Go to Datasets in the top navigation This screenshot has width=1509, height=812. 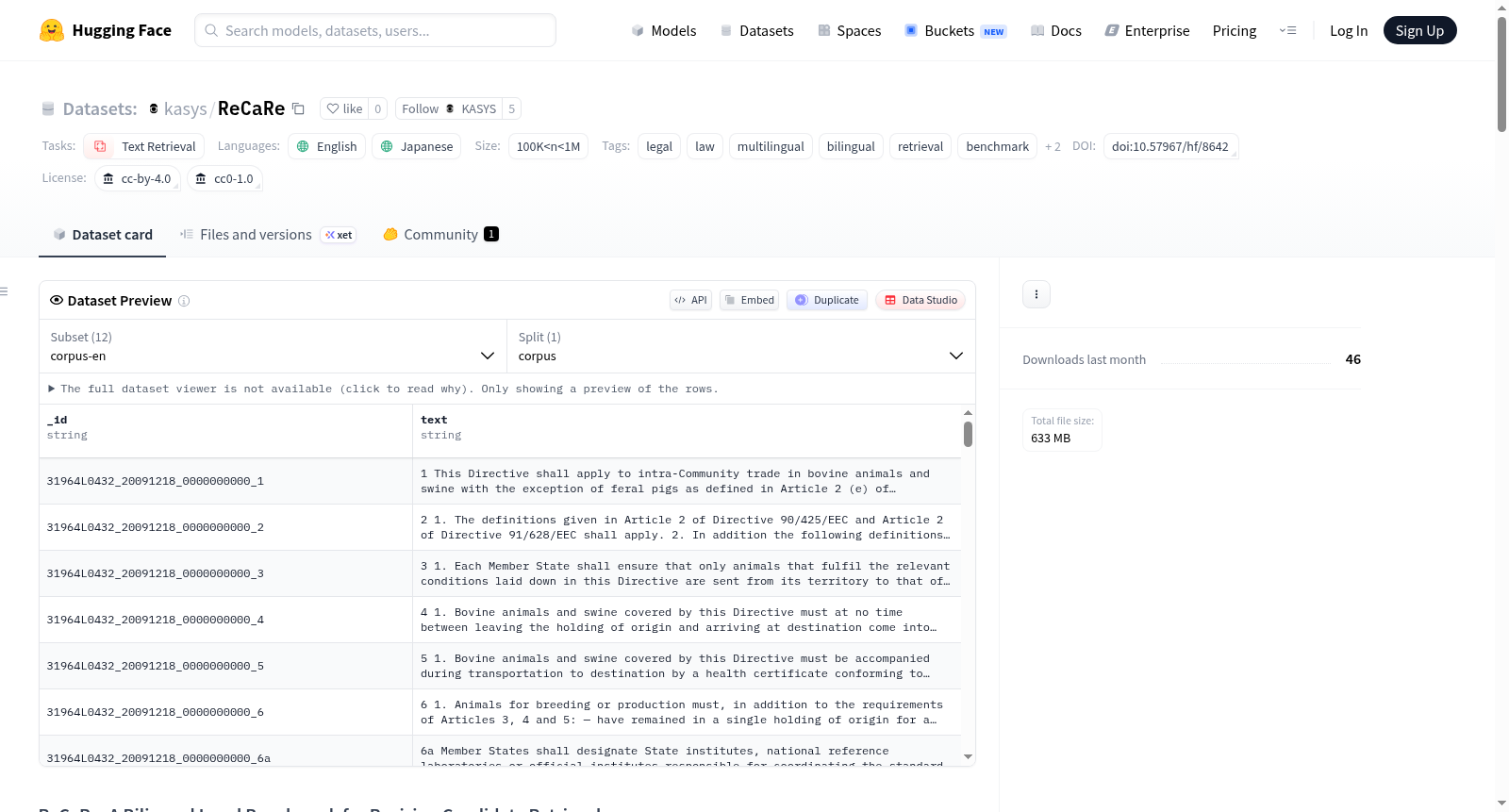756,30
